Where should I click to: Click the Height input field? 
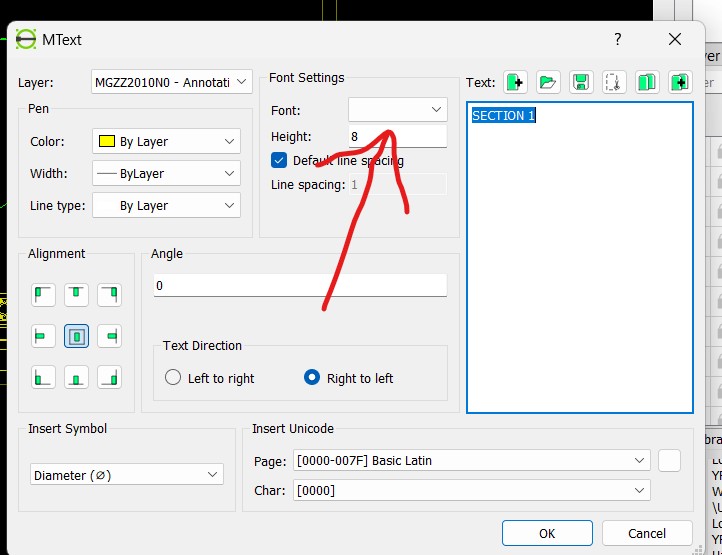[x=397, y=136]
